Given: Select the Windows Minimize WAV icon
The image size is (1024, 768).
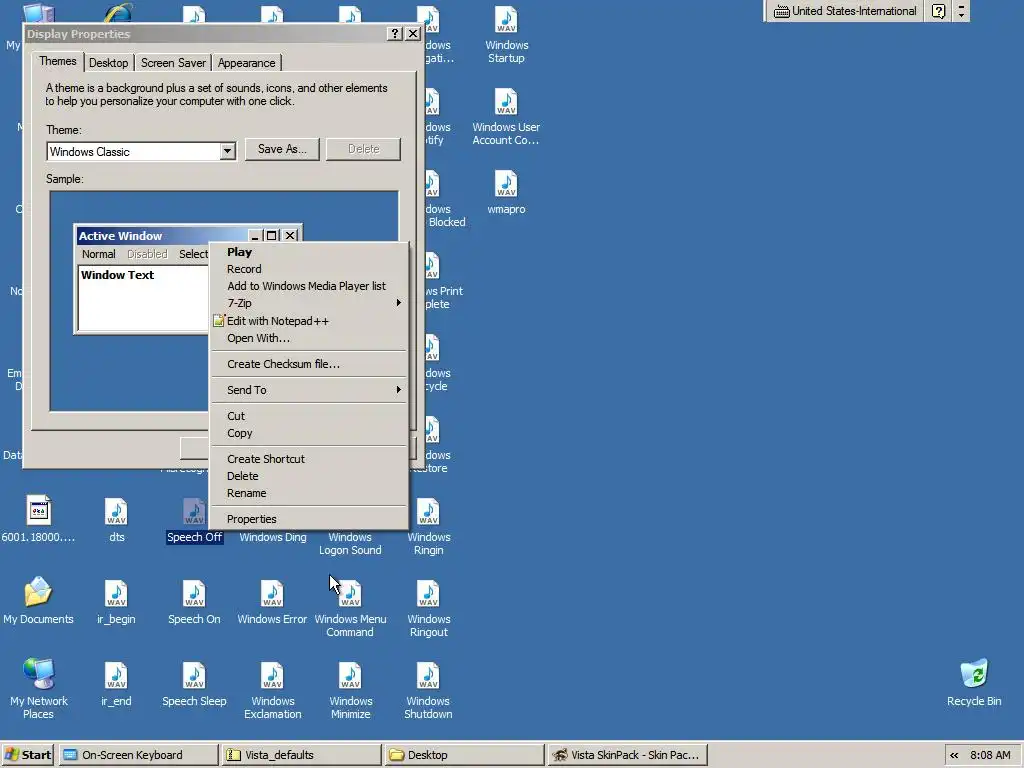Looking at the screenshot, I should tap(350, 676).
